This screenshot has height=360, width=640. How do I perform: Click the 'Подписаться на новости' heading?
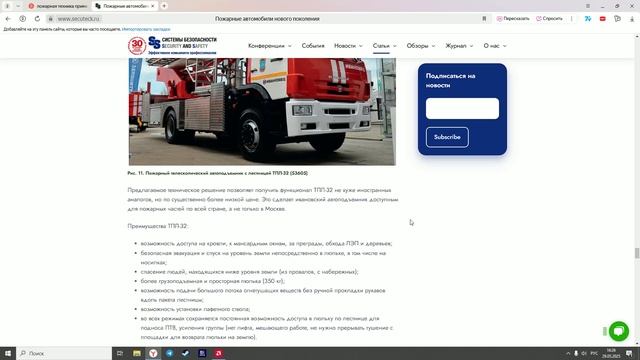450,81
